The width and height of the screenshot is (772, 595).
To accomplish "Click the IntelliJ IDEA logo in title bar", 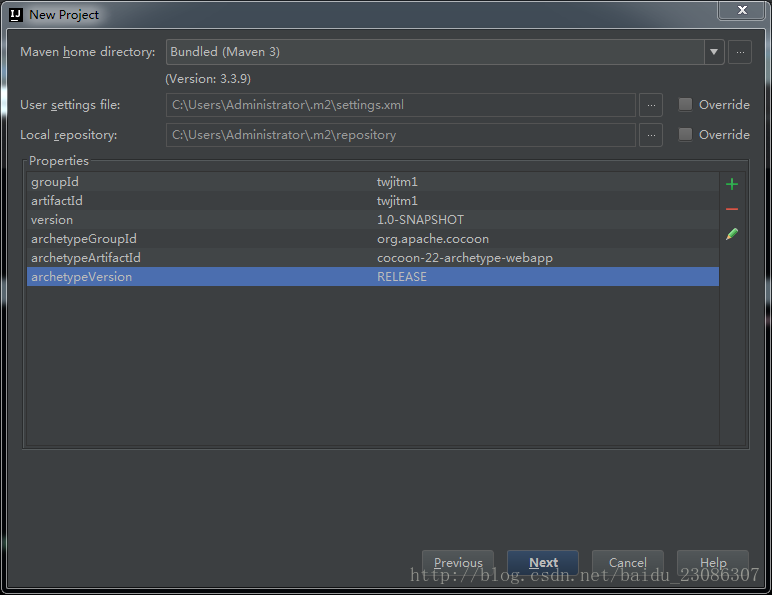I will (x=16, y=15).
